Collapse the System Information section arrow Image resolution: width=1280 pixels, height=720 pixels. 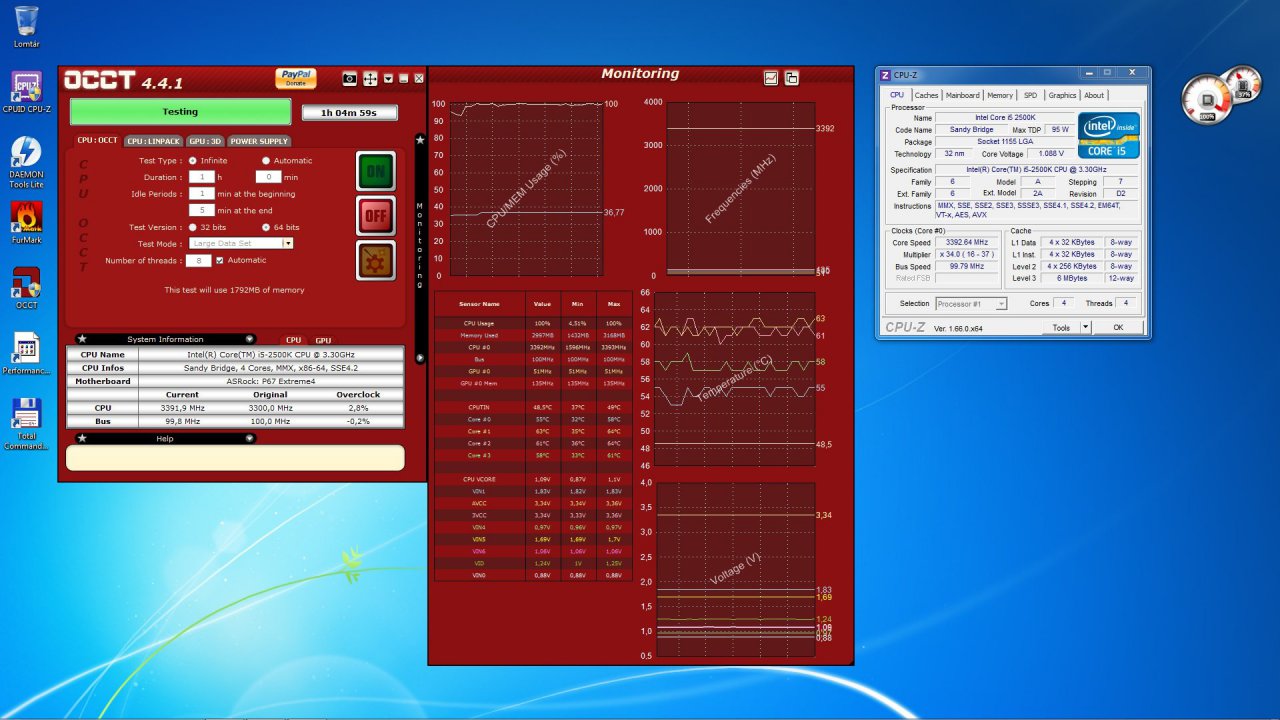click(x=249, y=339)
